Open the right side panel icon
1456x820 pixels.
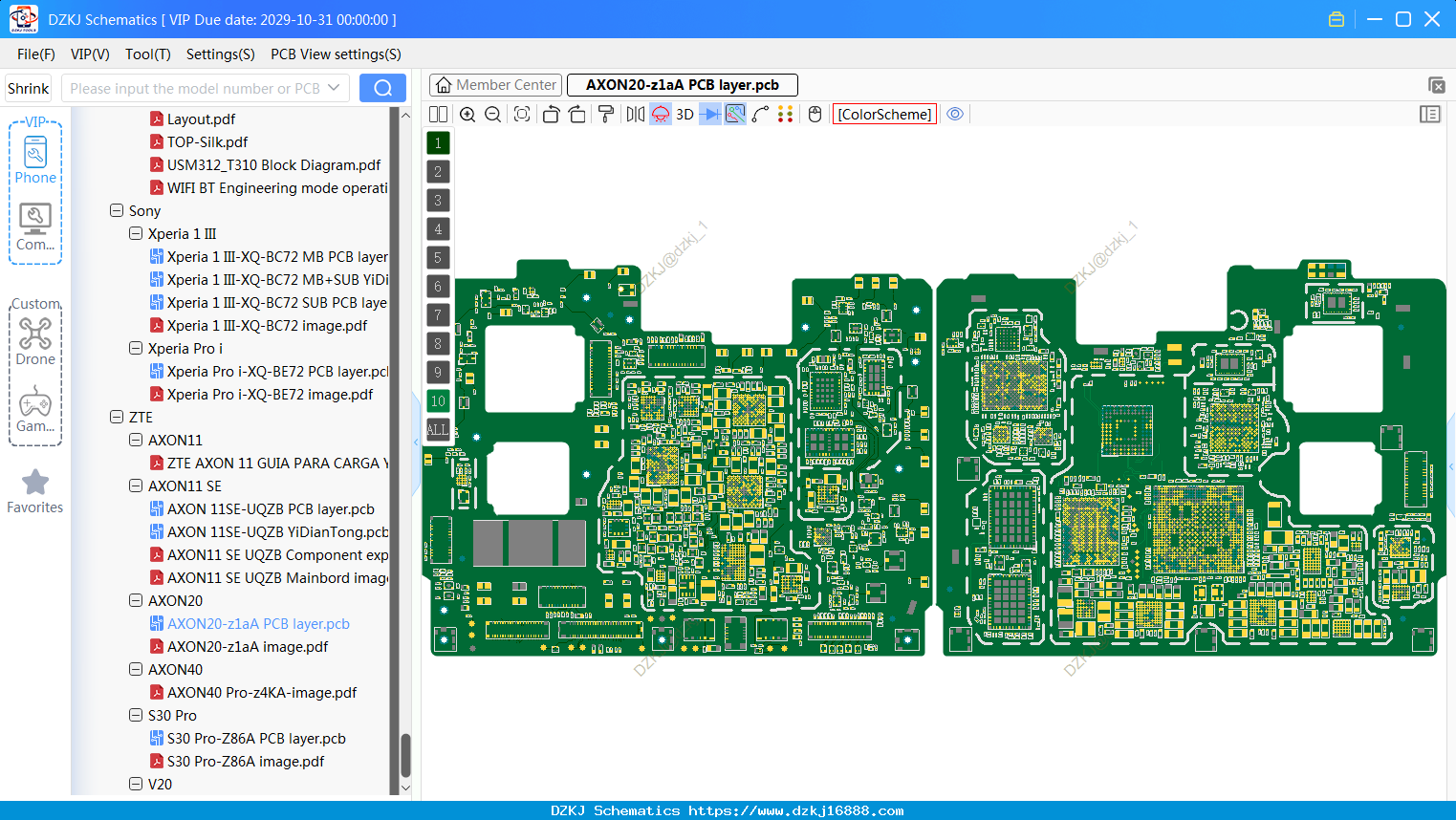[x=1430, y=114]
